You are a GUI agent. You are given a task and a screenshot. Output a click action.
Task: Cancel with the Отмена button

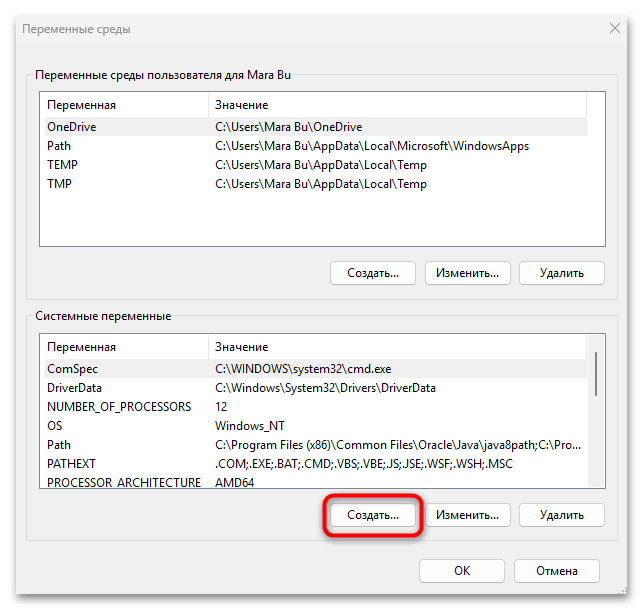pyautogui.click(x=556, y=571)
